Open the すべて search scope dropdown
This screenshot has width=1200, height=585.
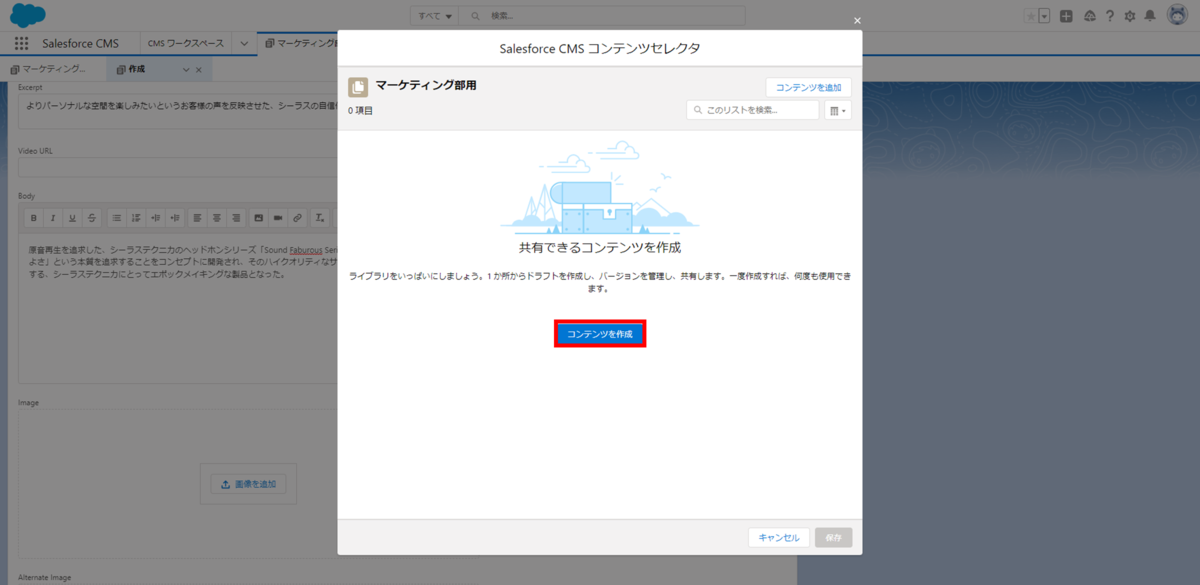pos(434,16)
